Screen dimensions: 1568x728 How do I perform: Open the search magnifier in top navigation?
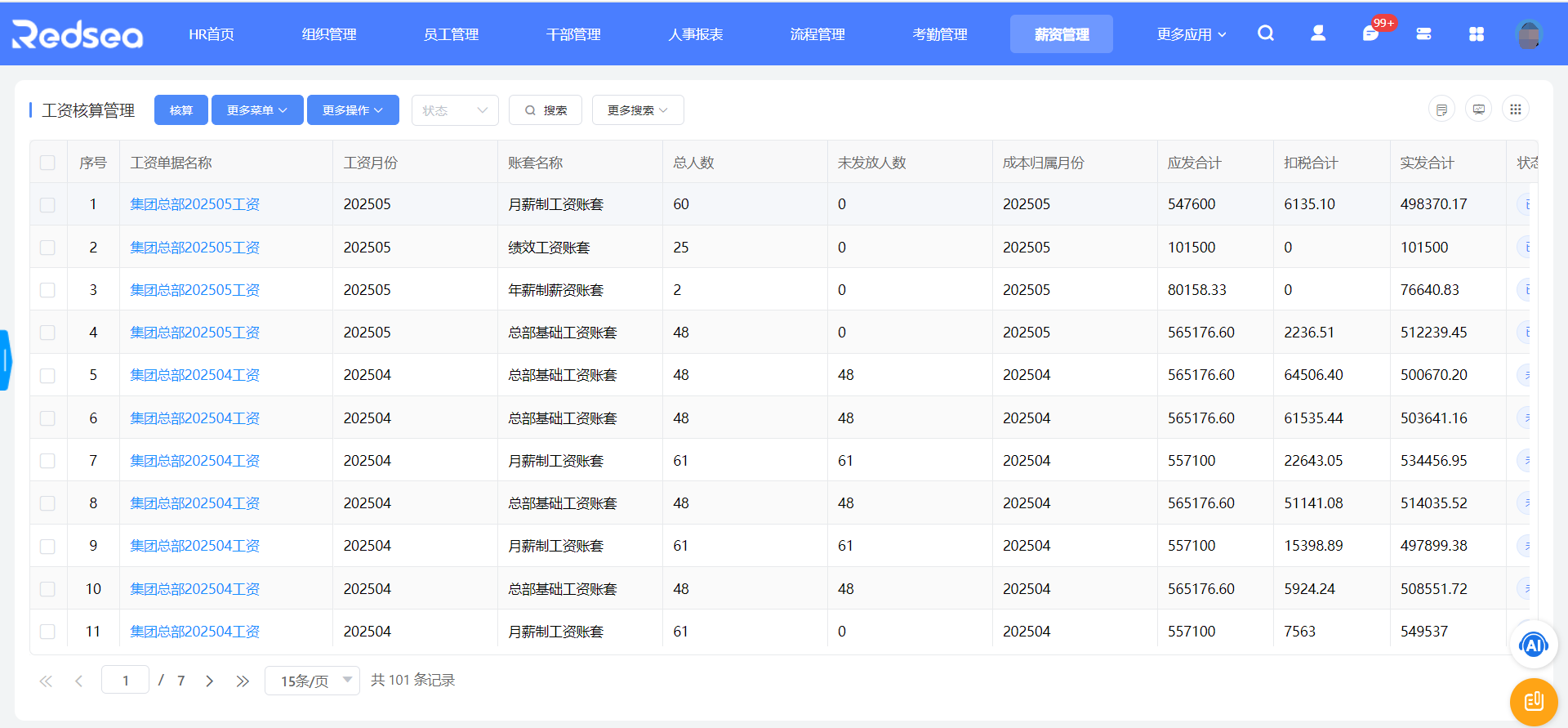1266,33
